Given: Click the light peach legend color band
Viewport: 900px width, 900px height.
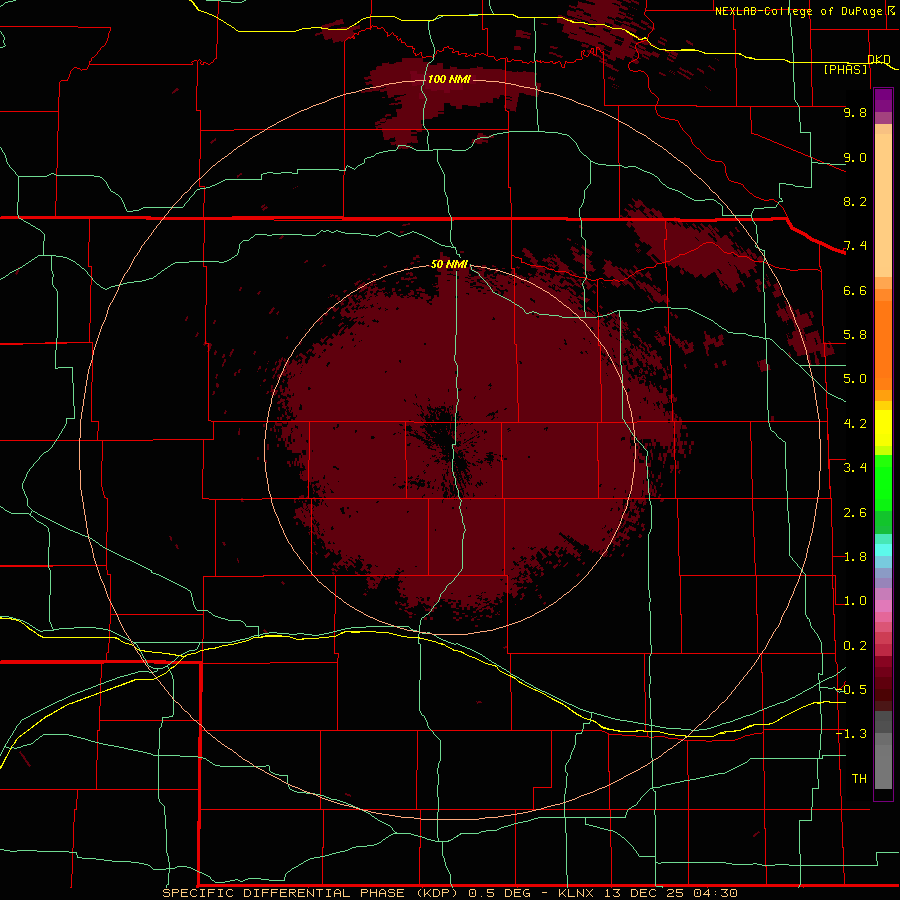Looking at the screenshot, I should 883,206.
